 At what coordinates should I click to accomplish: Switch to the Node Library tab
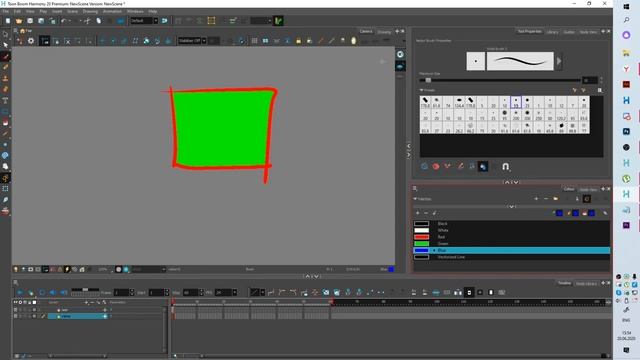(x=587, y=284)
